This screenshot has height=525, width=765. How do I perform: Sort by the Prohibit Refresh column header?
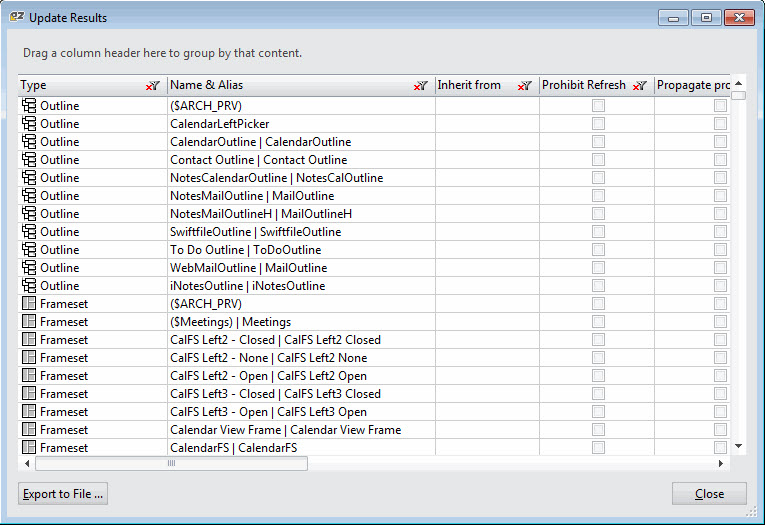point(584,86)
